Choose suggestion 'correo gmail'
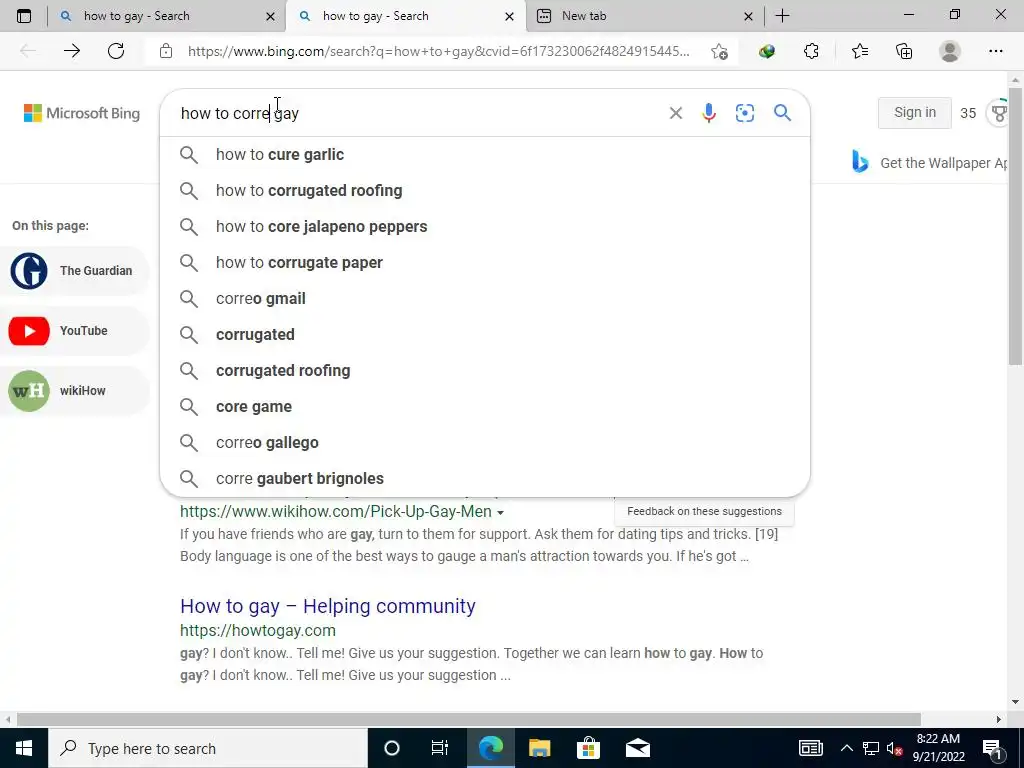The image size is (1024, 768). pos(485,298)
